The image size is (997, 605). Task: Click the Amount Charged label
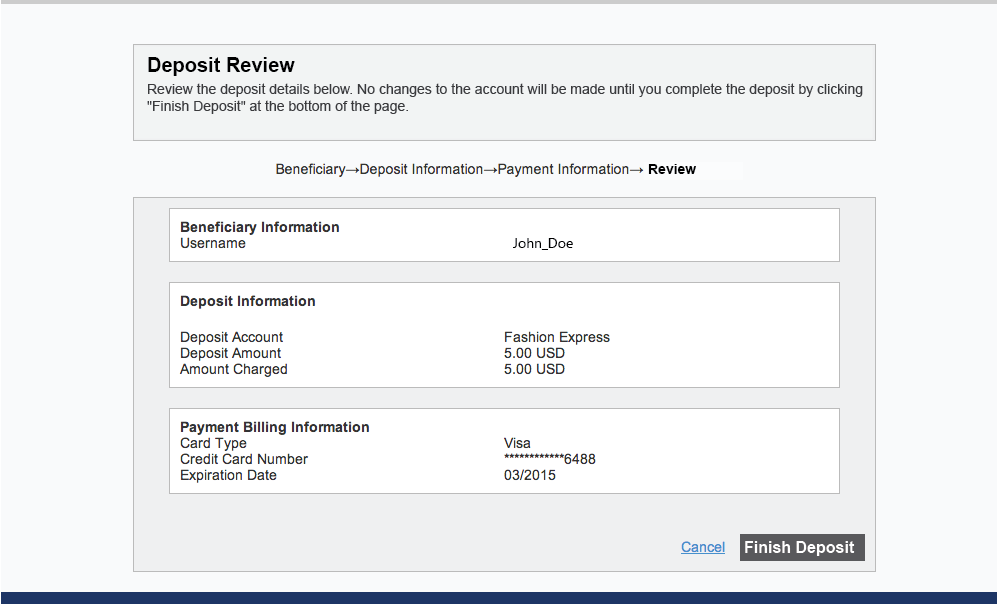click(233, 369)
